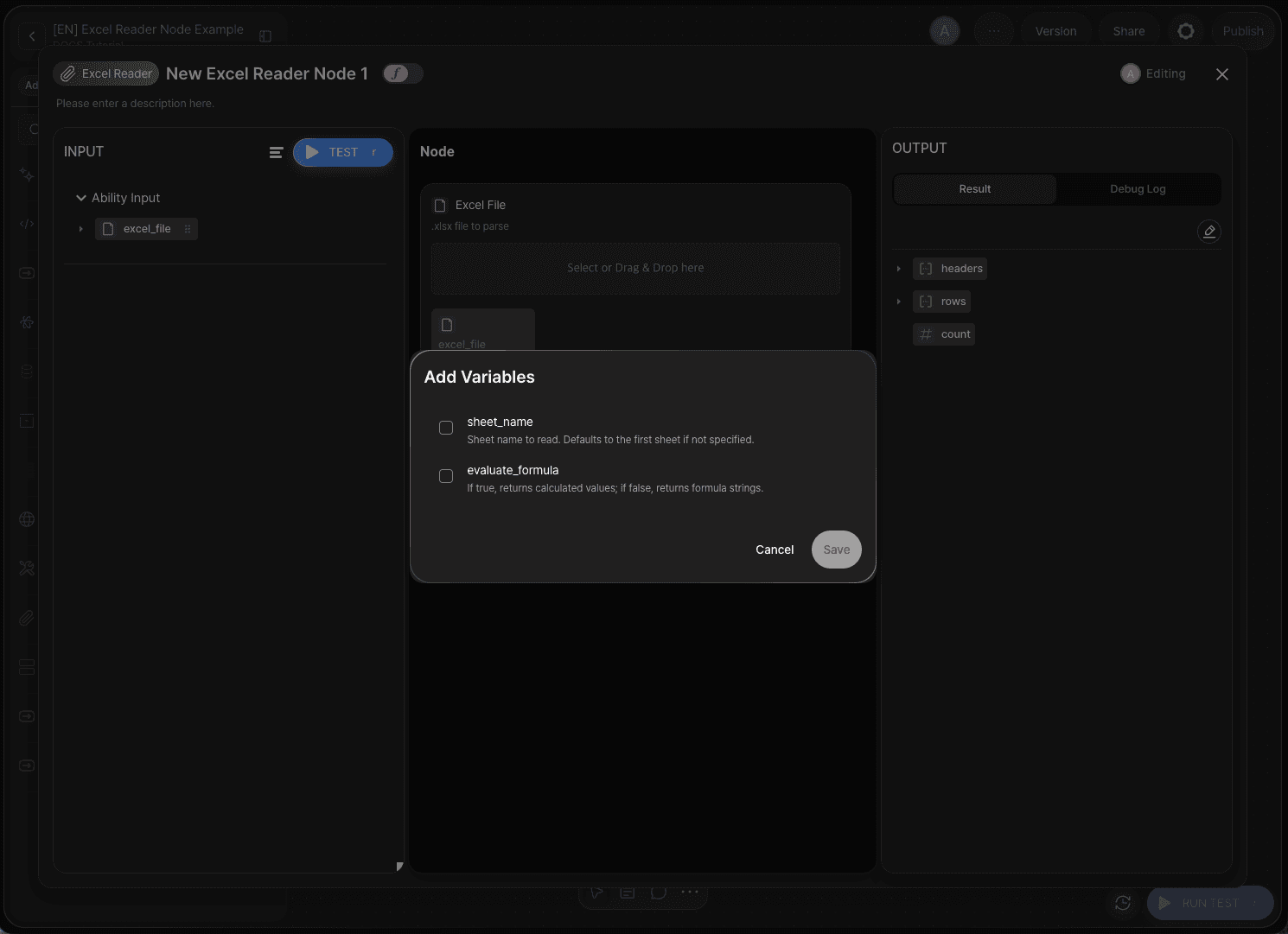Screen dimensions: 1288x934
Task: Switch to the Result tab
Action: point(975,189)
